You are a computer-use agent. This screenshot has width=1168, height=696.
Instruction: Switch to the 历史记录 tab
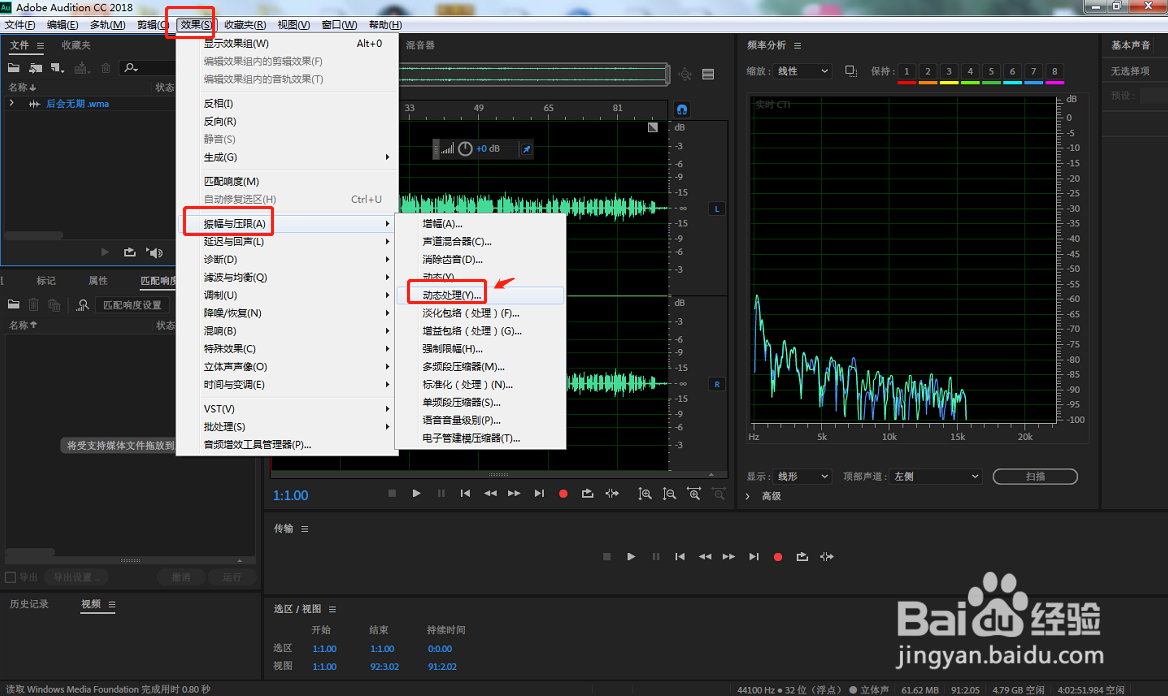pos(29,604)
